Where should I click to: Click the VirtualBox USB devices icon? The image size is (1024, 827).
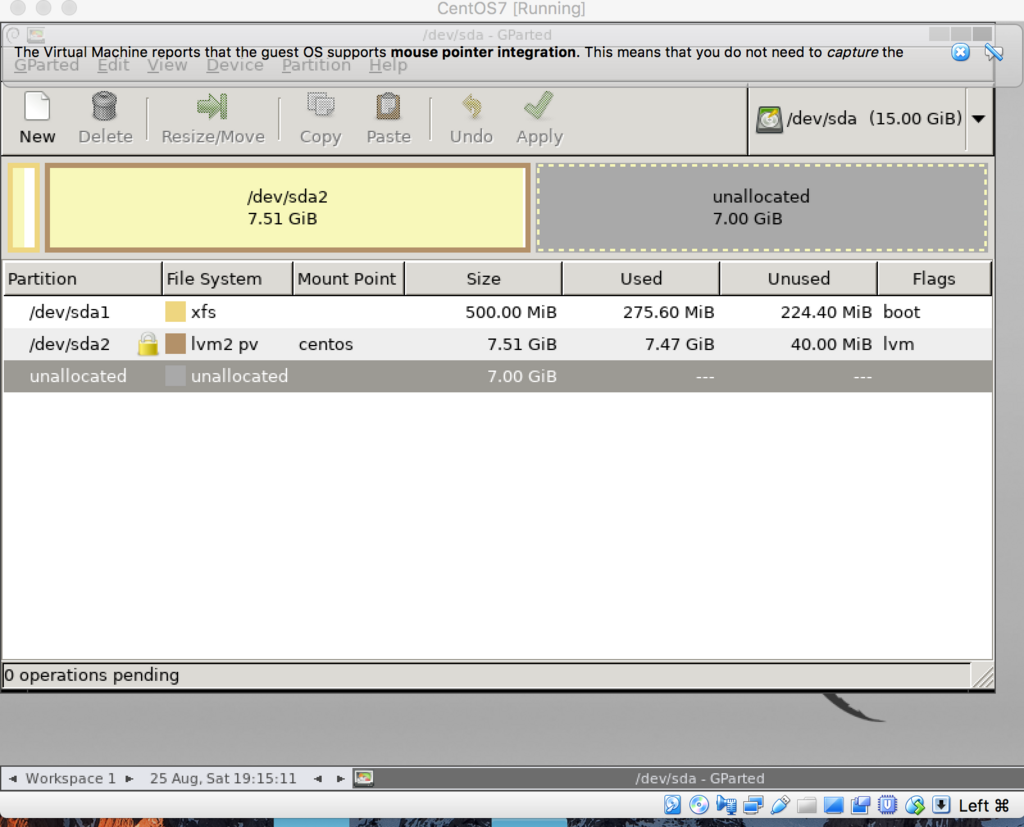click(x=780, y=805)
